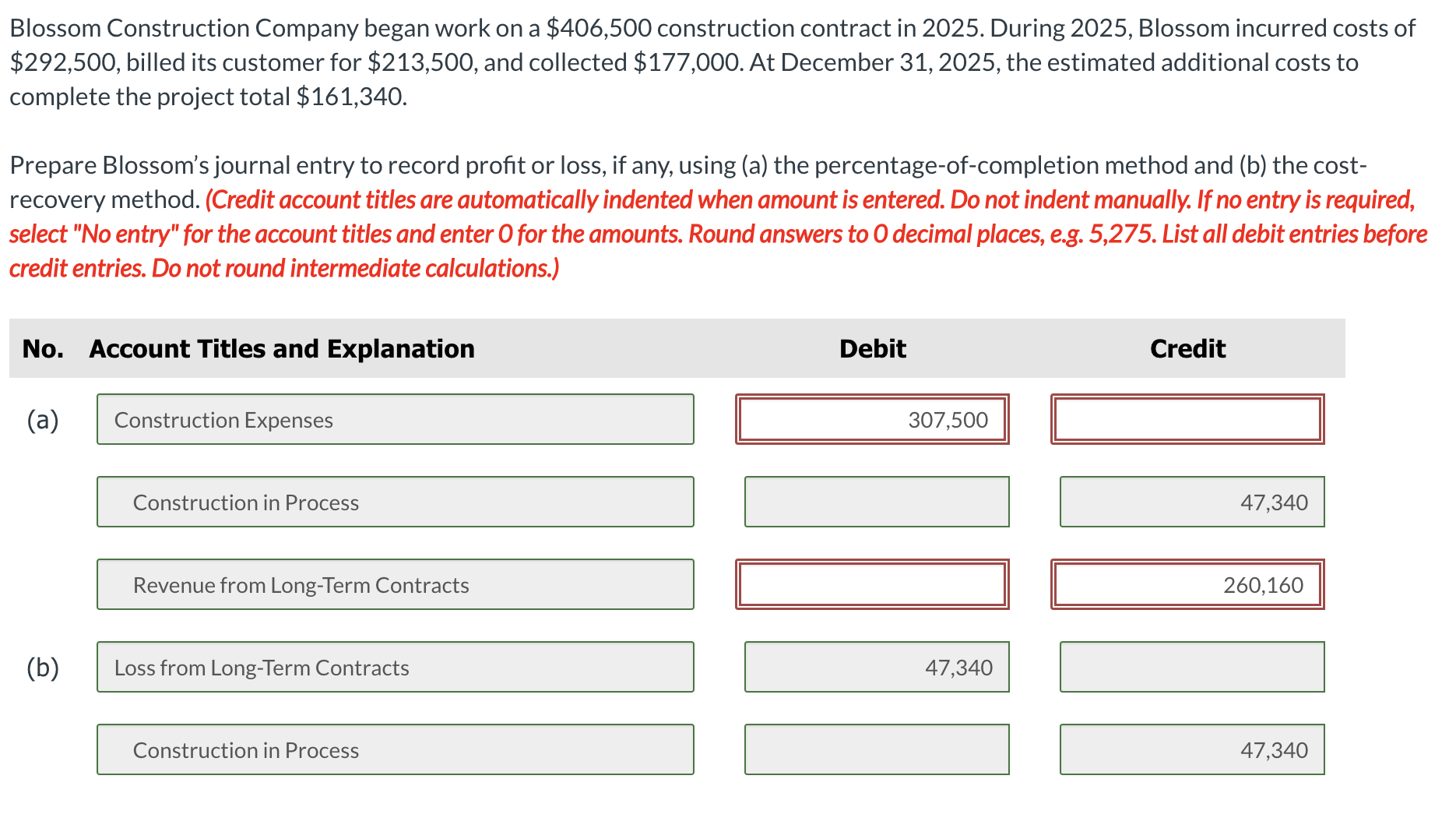Click the Credit column header

point(1187,348)
